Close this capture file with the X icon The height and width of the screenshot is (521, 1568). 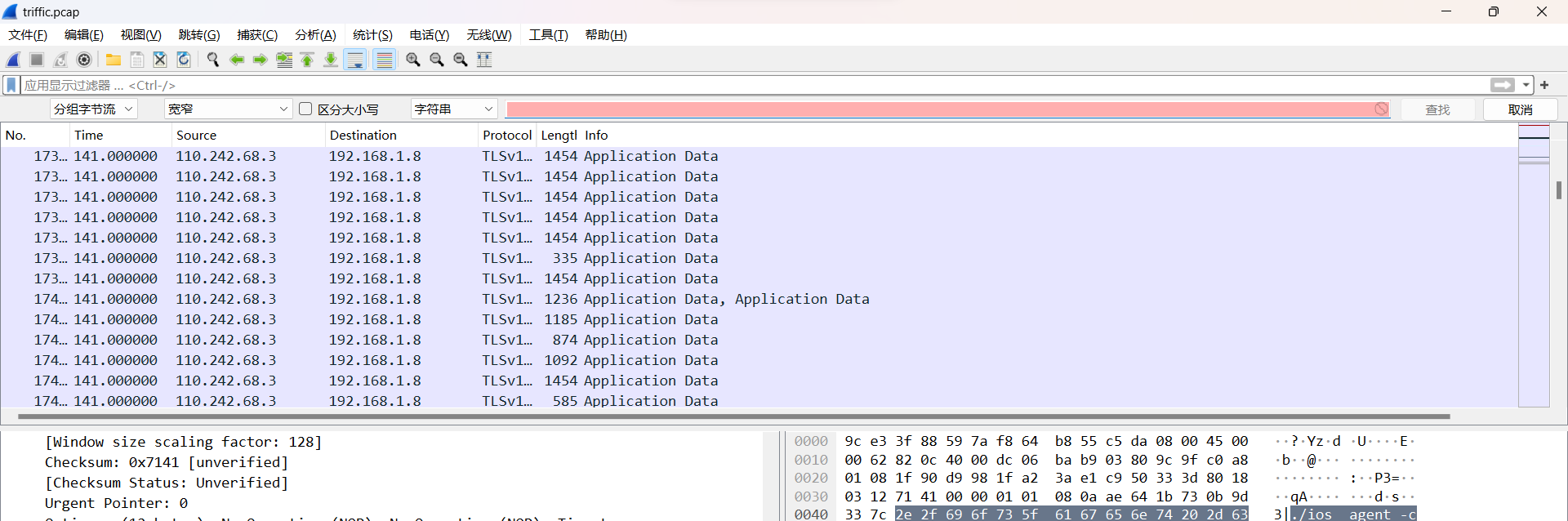[x=160, y=60]
